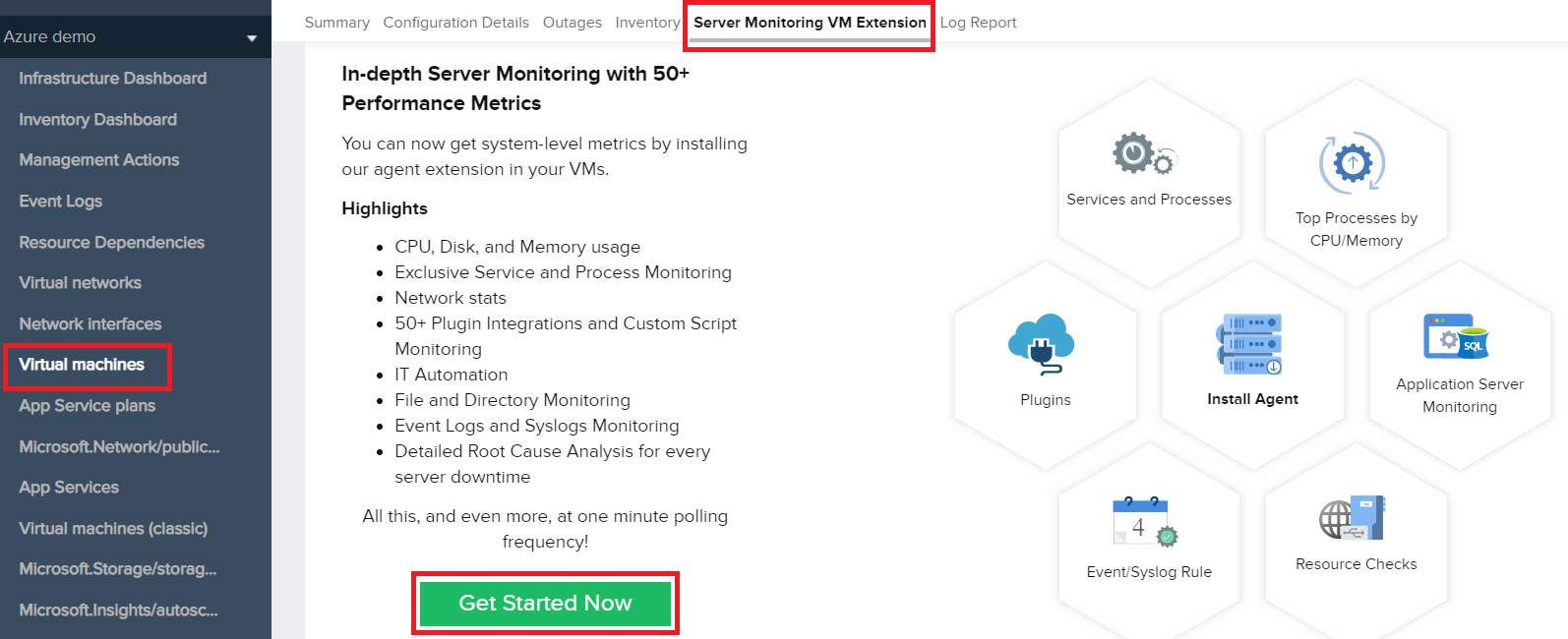Click the Install Agent server icon
Viewport: 1568px width, 639px height.
(1249, 344)
